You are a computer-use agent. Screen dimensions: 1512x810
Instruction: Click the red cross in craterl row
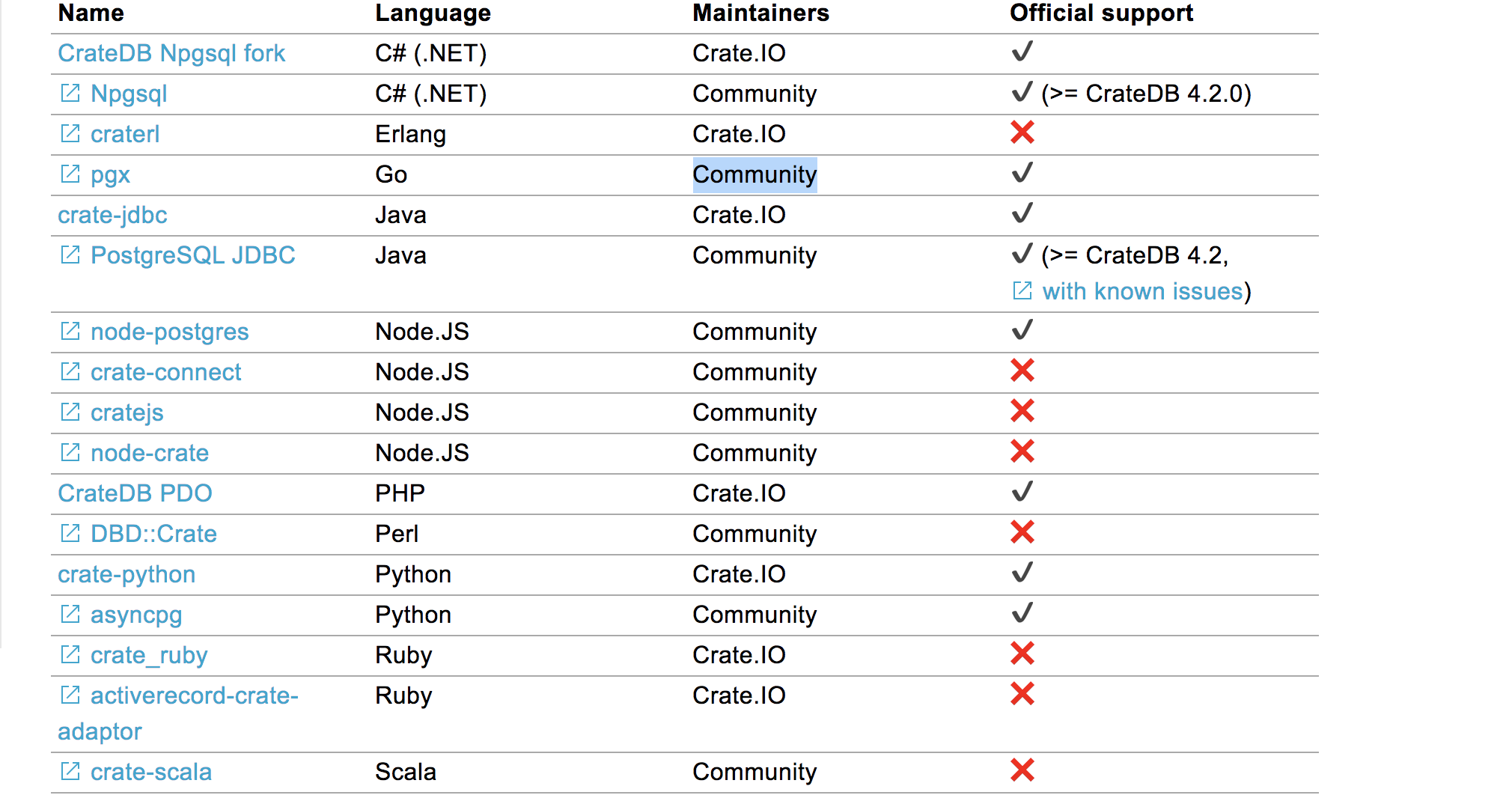click(1022, 133)
